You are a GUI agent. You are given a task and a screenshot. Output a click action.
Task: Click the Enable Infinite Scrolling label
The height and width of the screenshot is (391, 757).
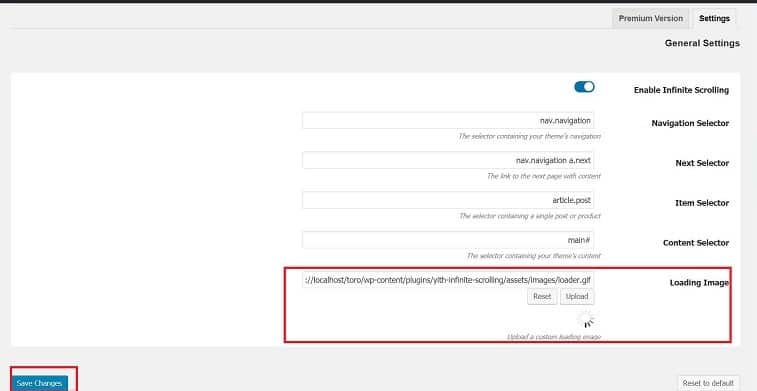click(681, 90)
